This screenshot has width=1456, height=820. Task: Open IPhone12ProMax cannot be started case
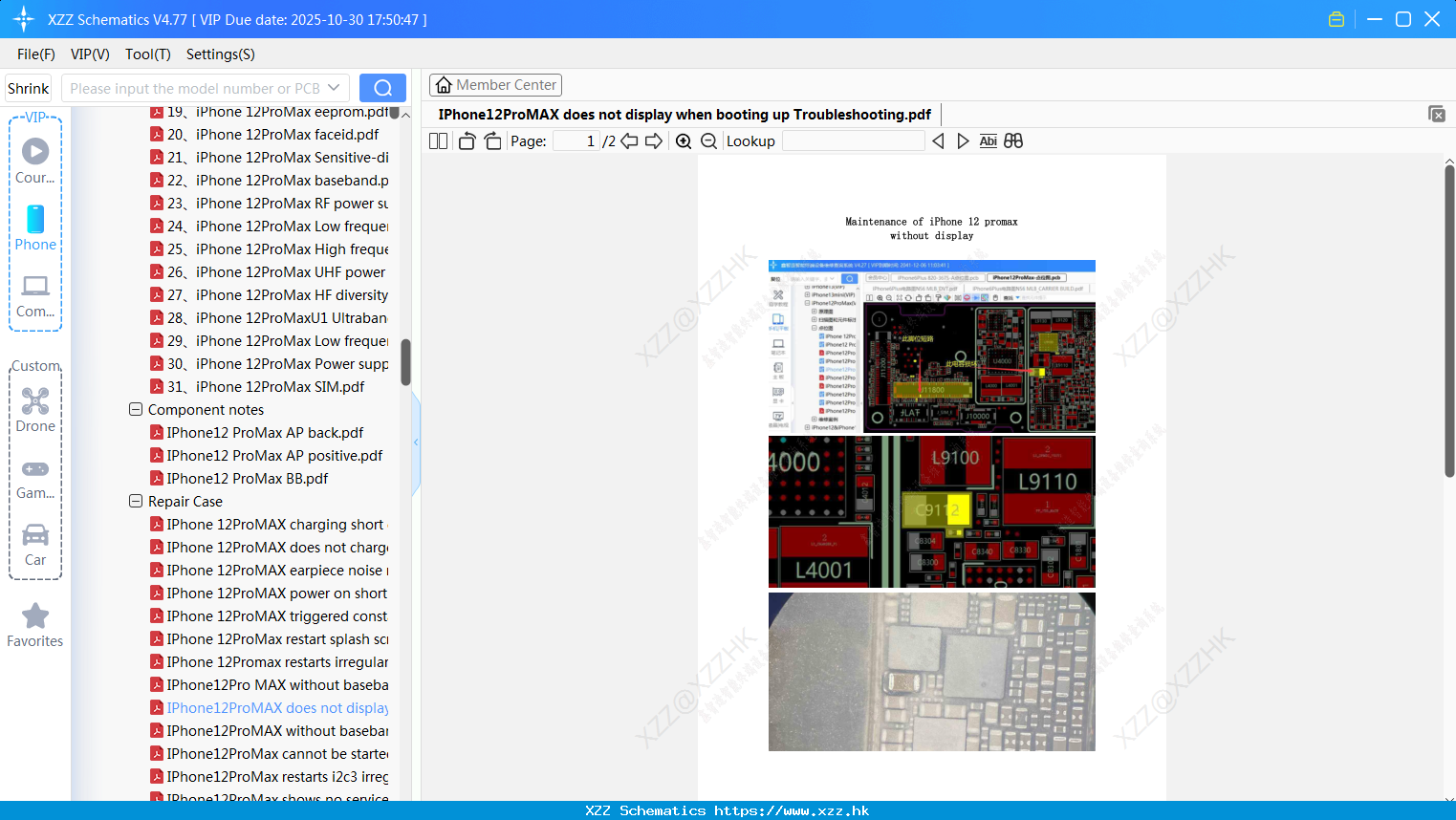[x=270, y=754]
